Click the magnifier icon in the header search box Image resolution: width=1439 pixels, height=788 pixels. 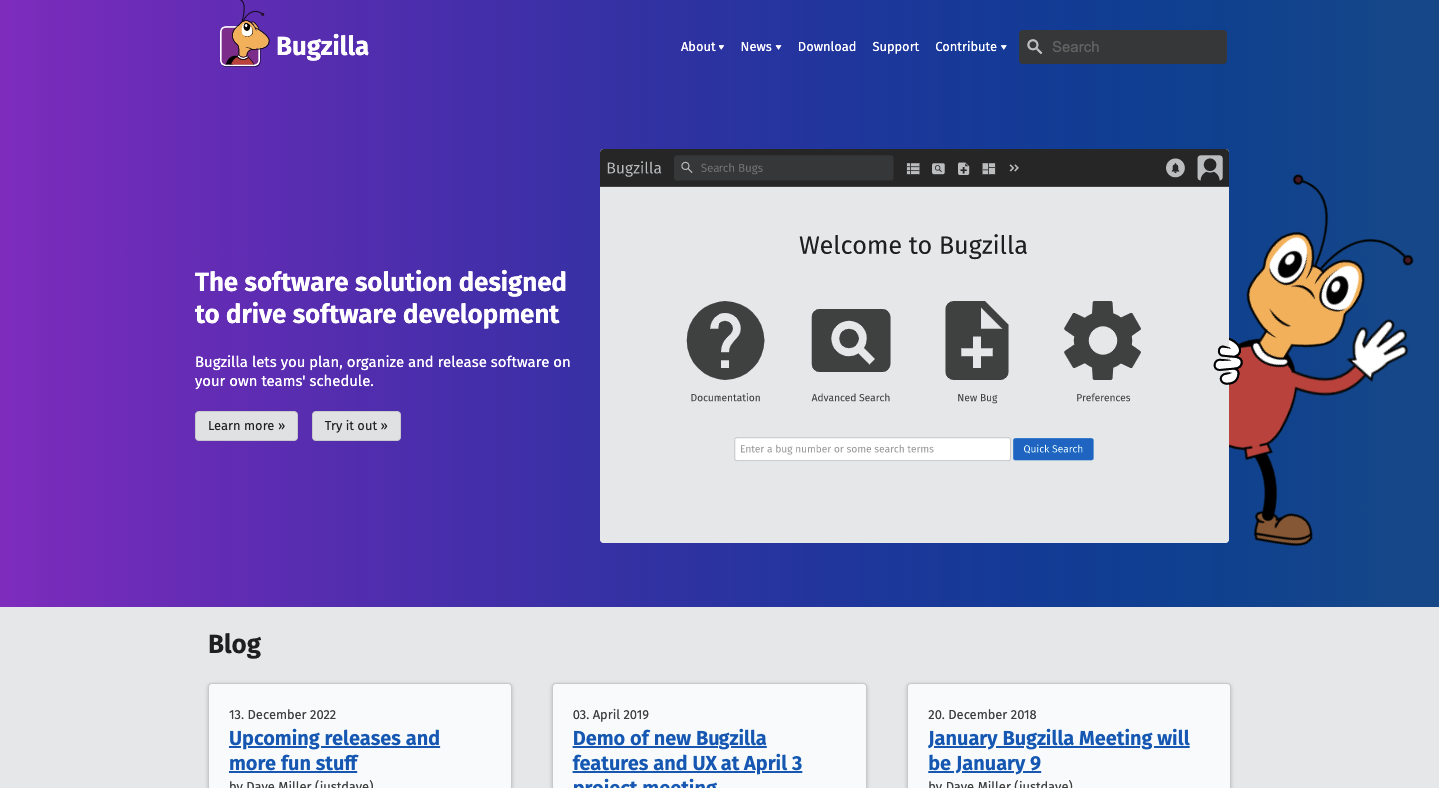pos(1035,47)
